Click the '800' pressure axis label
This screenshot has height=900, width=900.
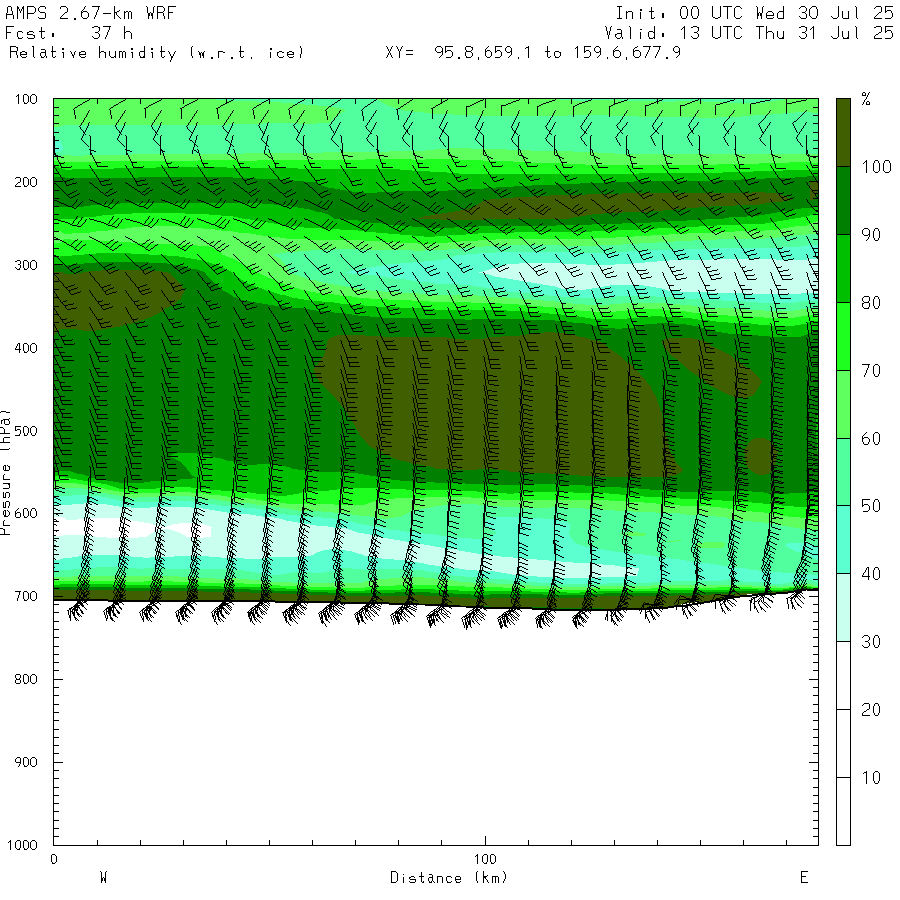click(x=26, y=679)
